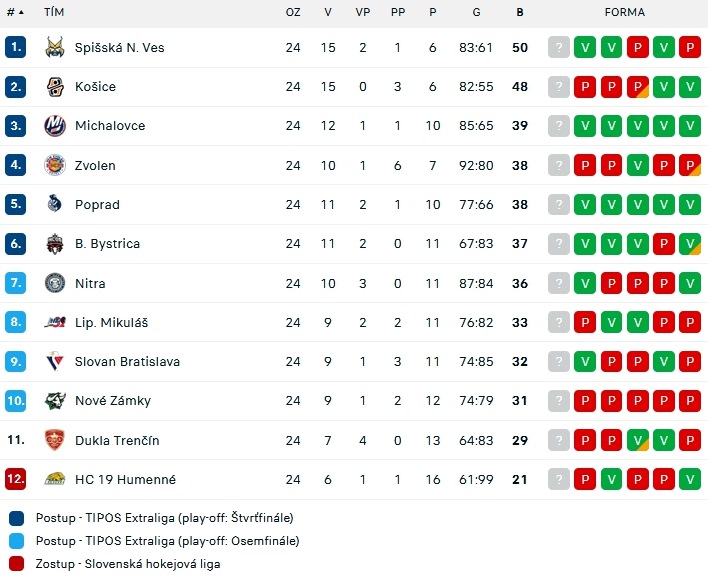Sort standings by B points column
Image resolution: width=708 pixels, height=581 pixels.
tap(520, 12)
